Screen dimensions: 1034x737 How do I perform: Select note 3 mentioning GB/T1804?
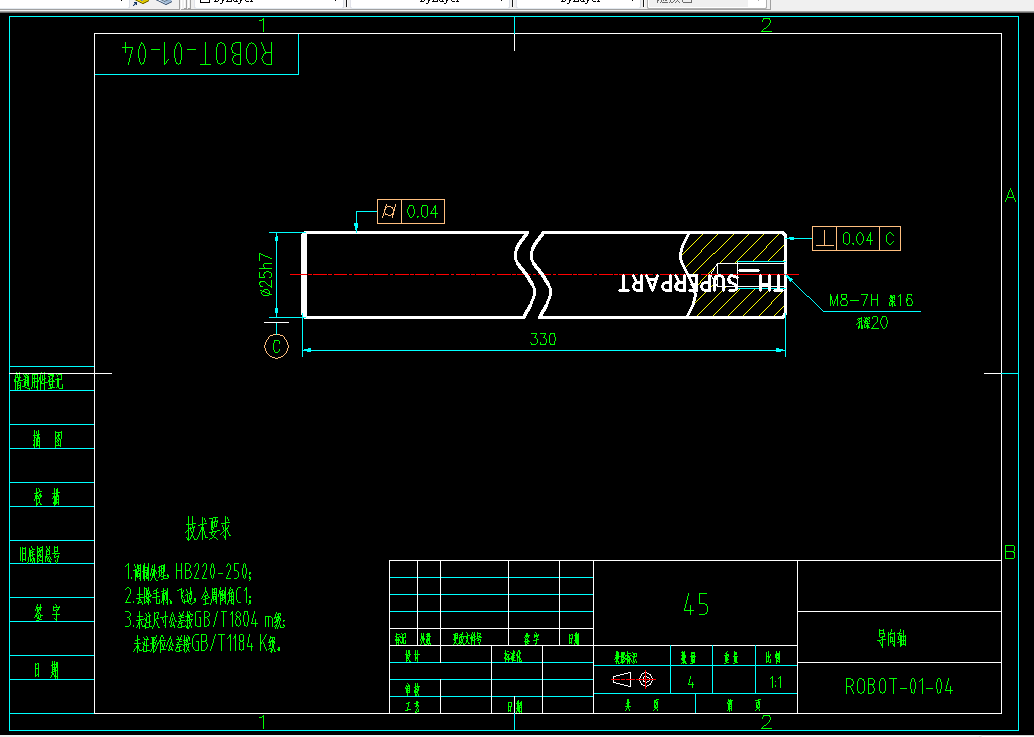pos(205,620)
